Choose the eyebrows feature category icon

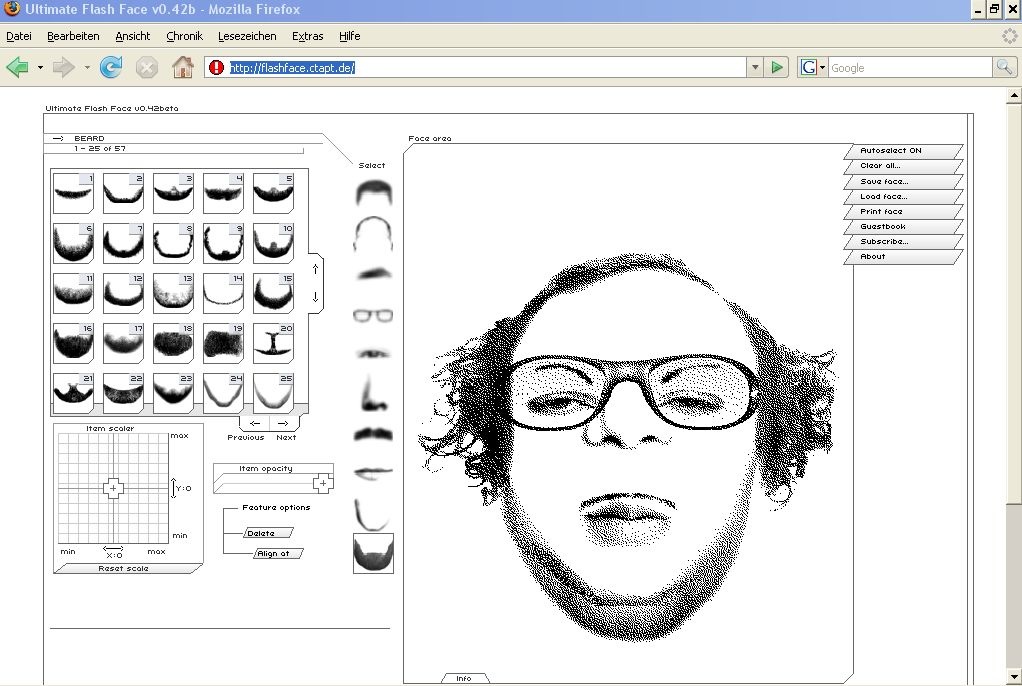click(x=373, y=273)
